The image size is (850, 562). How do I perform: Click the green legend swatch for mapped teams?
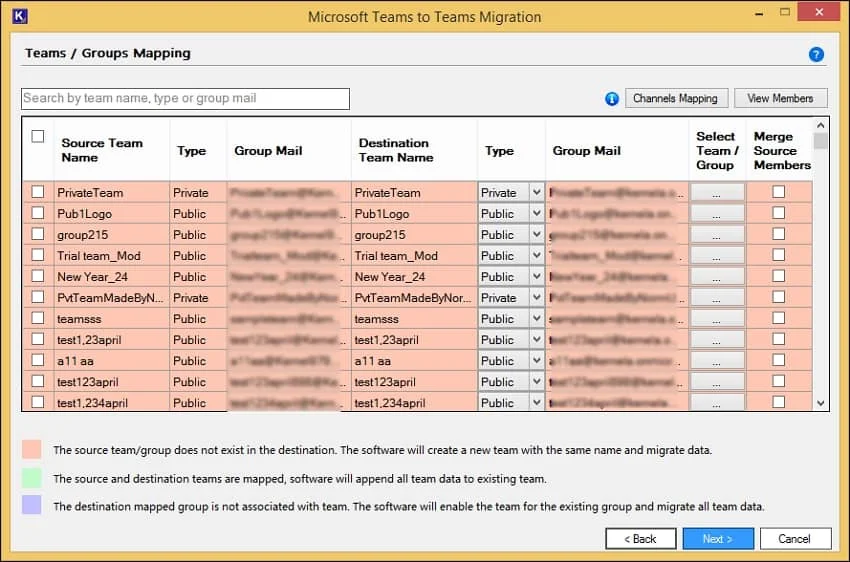[32, 478]
